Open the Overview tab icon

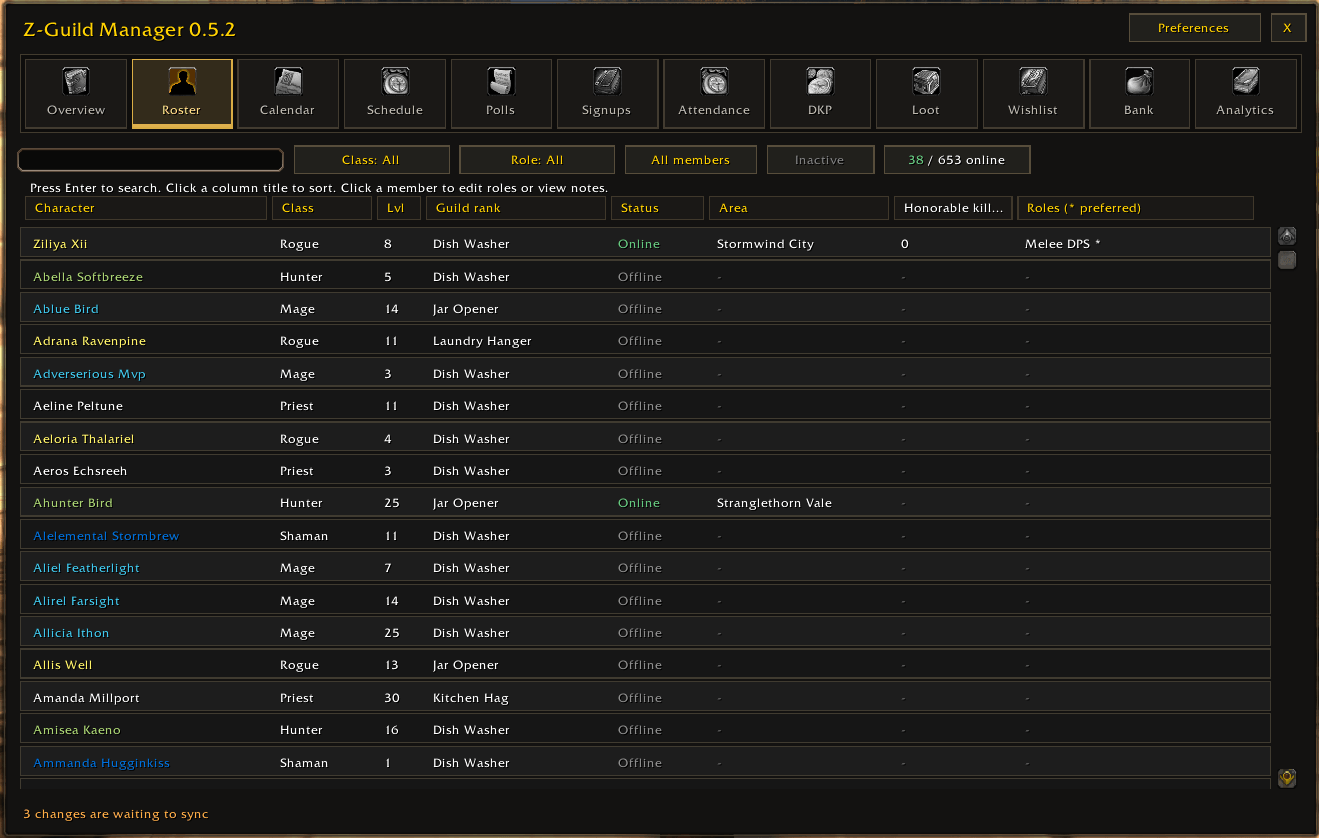[76, 82]
